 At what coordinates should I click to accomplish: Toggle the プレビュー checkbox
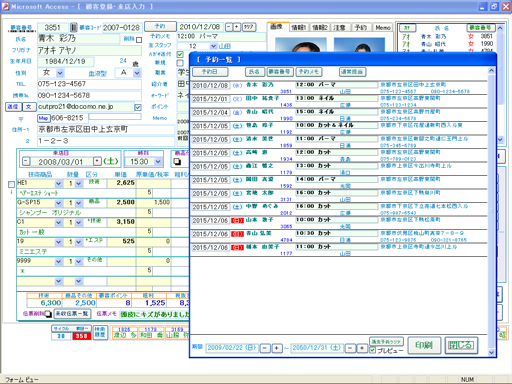[x=372, y=350]
